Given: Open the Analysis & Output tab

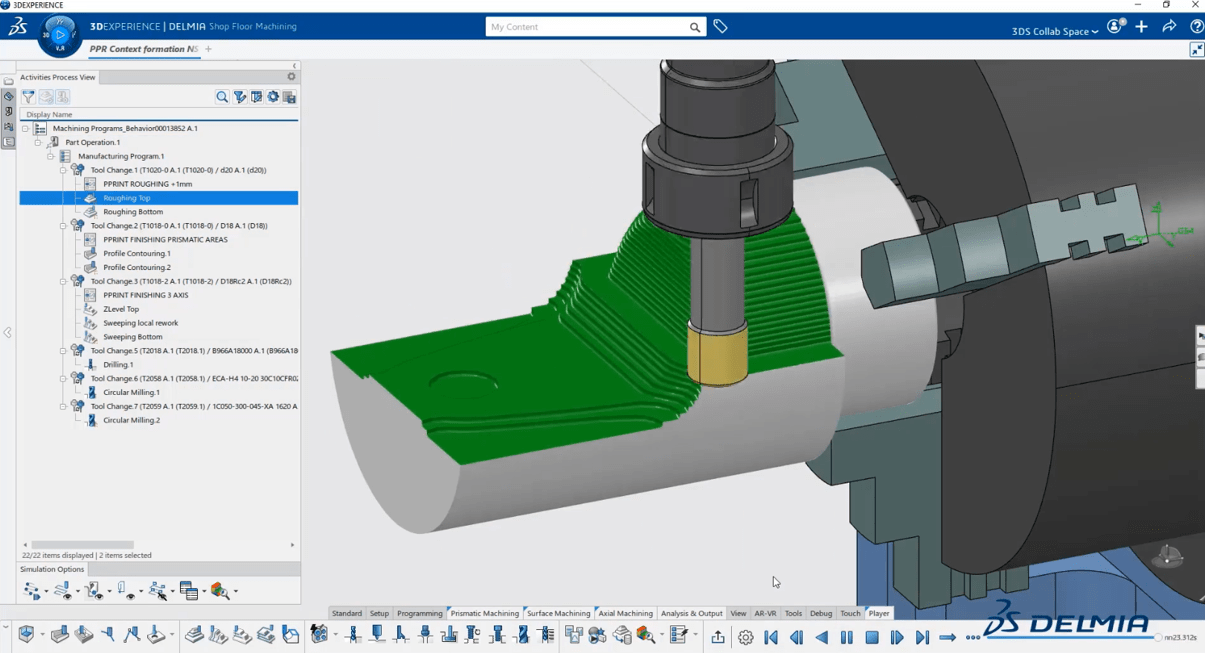Looking at the screenshot, I should pos(691,613).
